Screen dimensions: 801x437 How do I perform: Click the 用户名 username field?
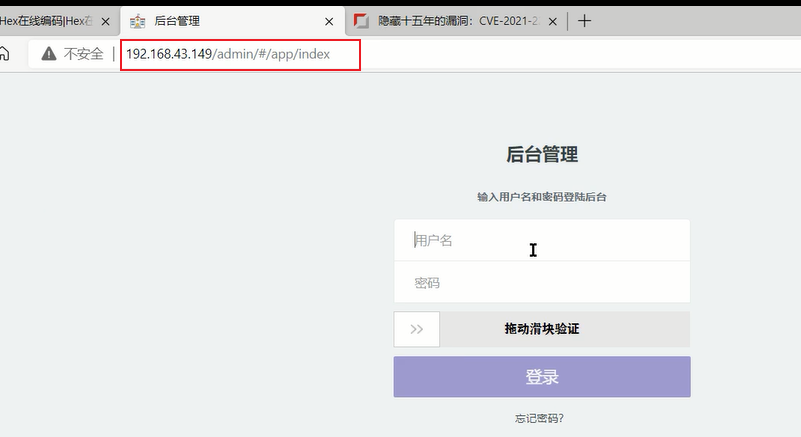click(542, 240)
